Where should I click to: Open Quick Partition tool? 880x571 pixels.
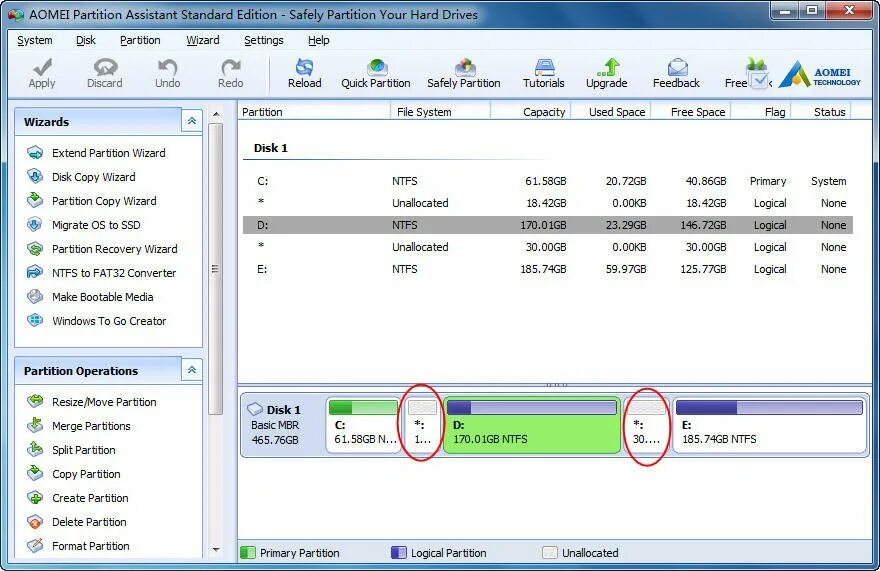click(x=376, y=74)
